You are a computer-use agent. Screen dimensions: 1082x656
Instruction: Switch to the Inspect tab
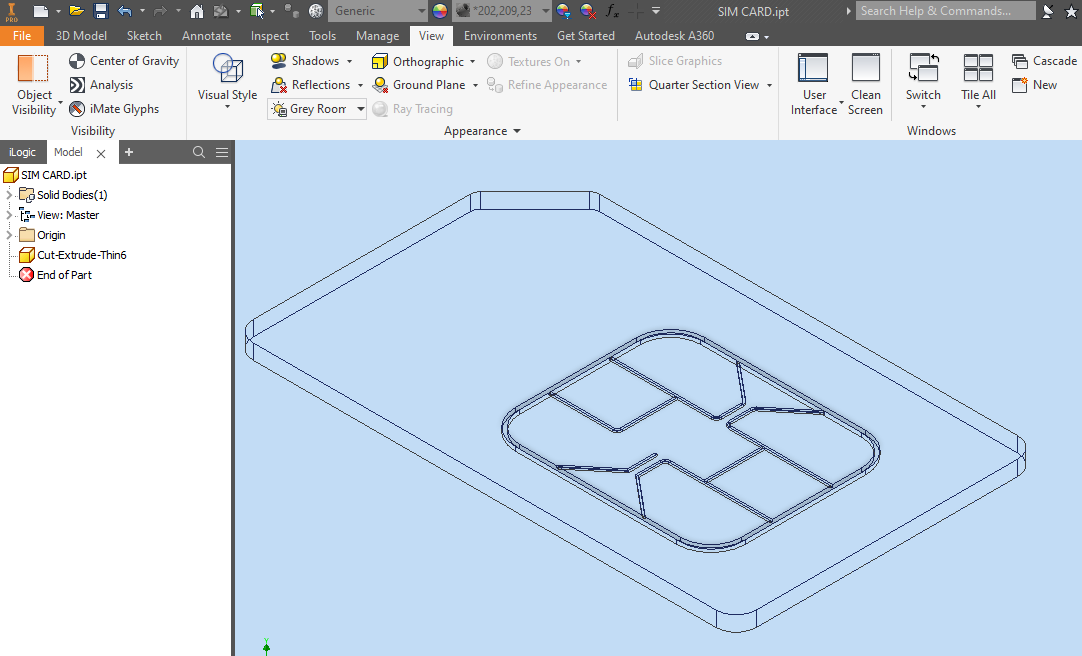pyautogui.click(x=270, y=36)
